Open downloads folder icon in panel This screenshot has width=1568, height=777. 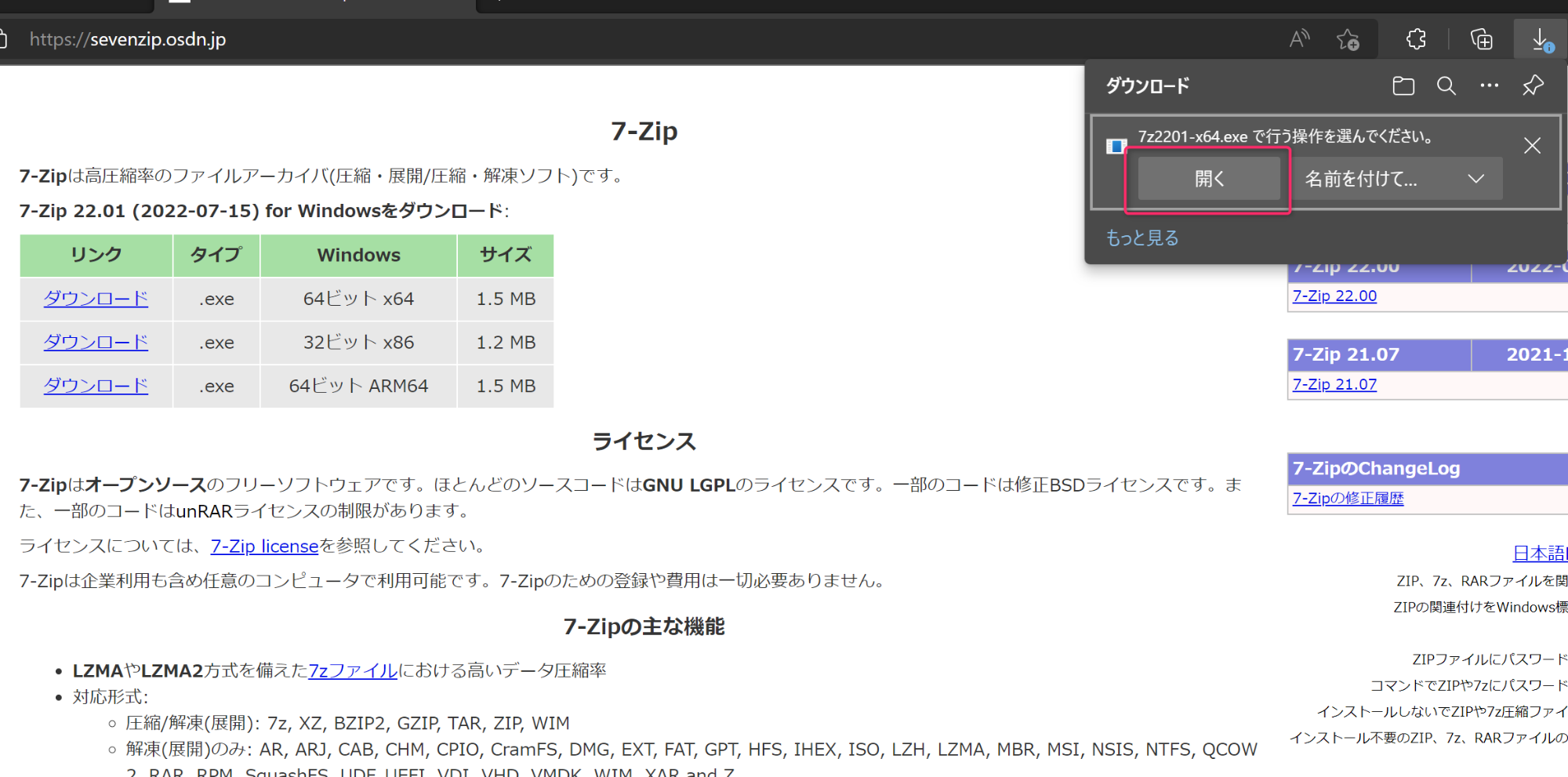[1403, 86]
